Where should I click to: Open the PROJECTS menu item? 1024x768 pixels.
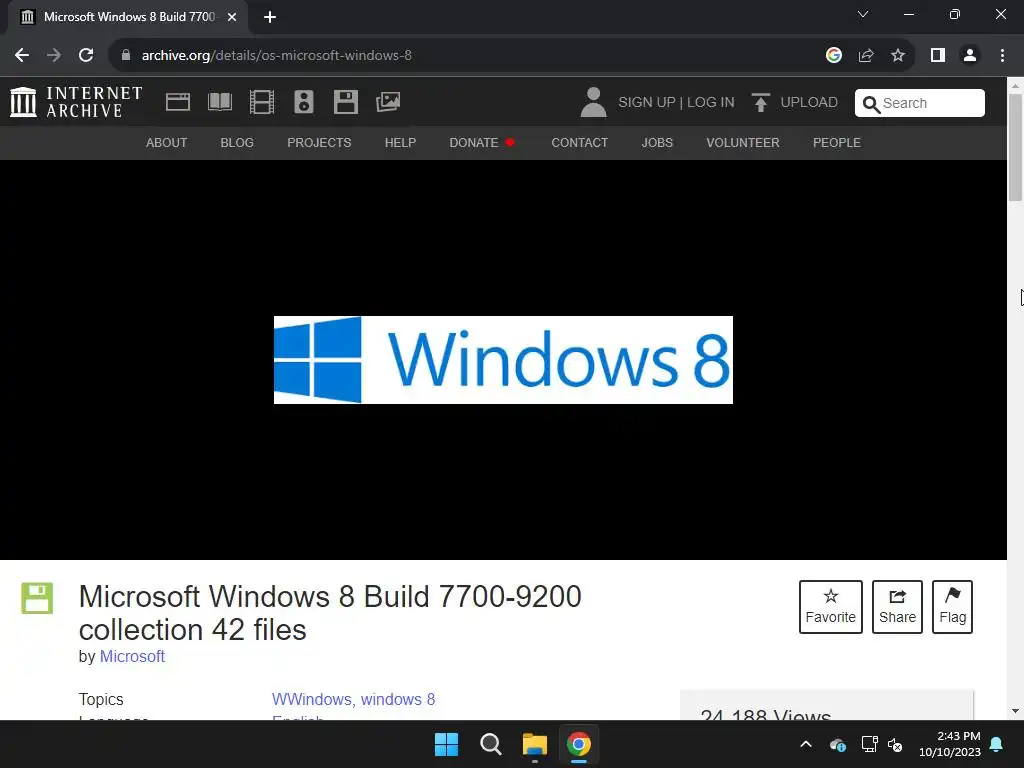pos(319,142)
